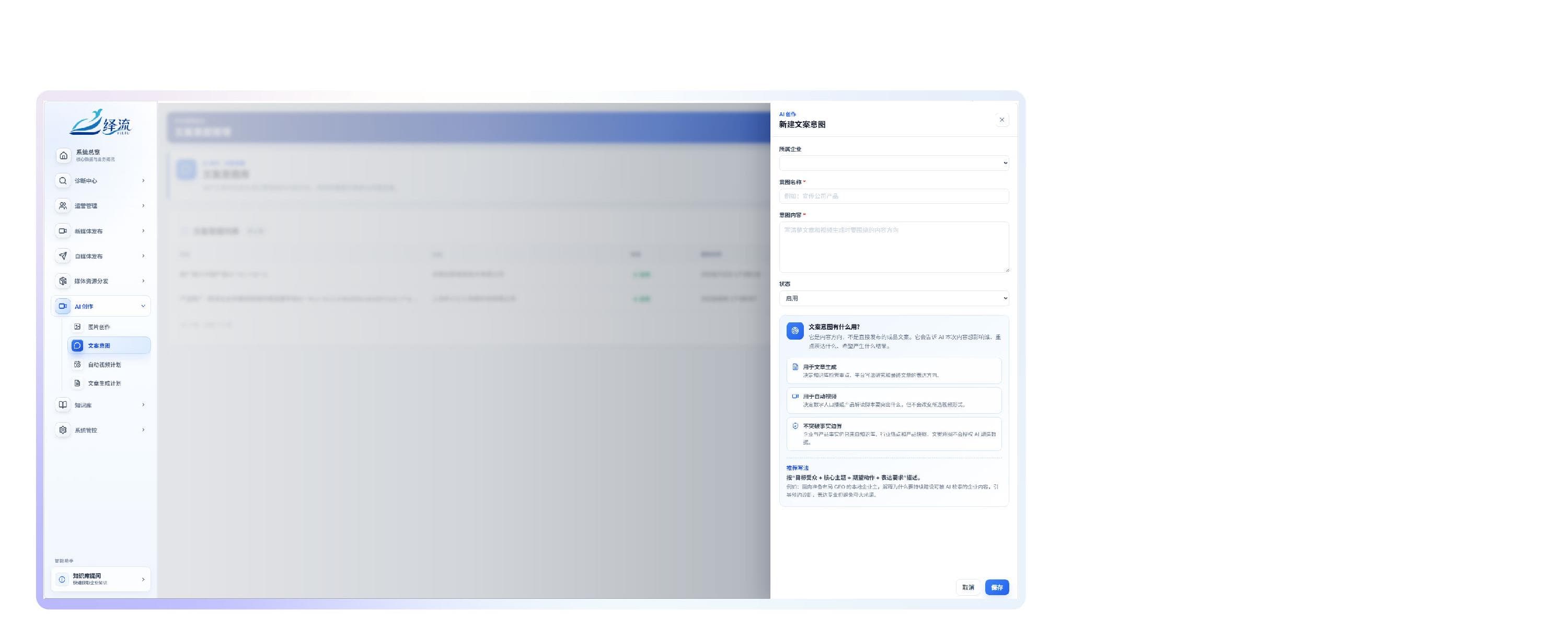The height and width of the screenshot is (627, 1568).
Task: Close the 新建文案意图 panel
Action: [1001, 120]
